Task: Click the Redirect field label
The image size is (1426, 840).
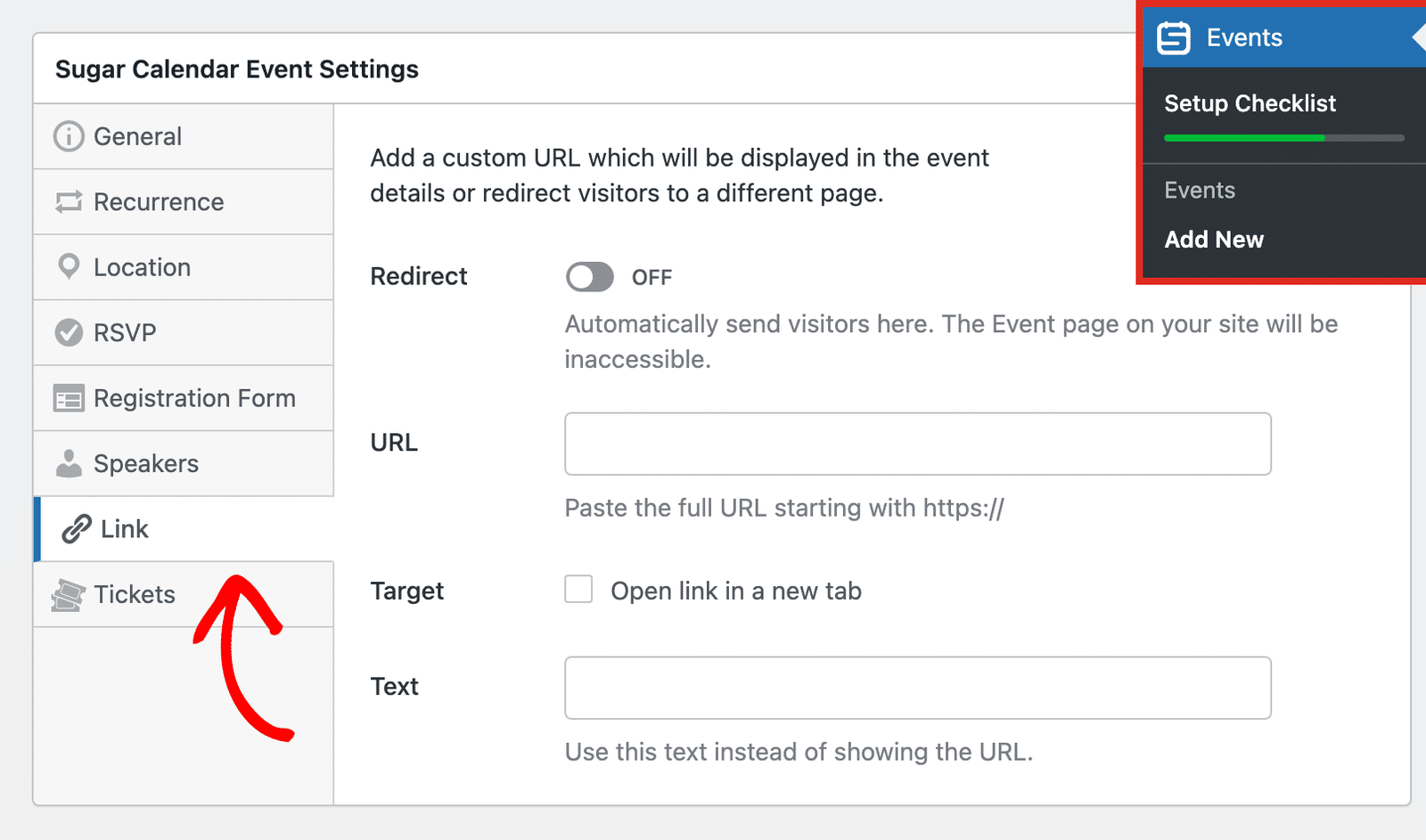Action: tap(419, 276)
